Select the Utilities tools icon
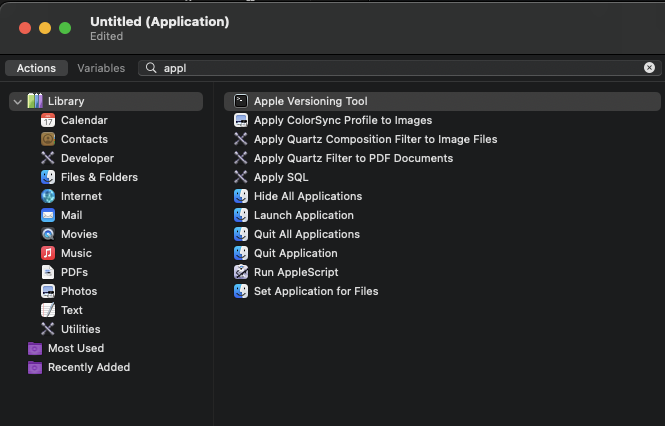The width and height of the screenshot is (665, 426). pos(48,329)
